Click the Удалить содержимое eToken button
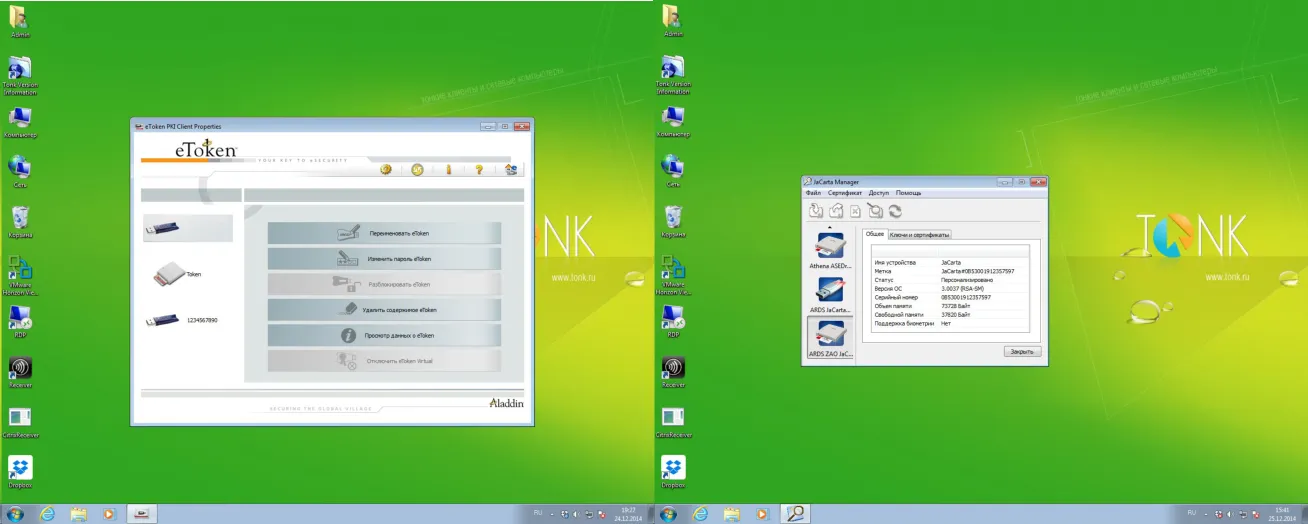 [384, 310]
